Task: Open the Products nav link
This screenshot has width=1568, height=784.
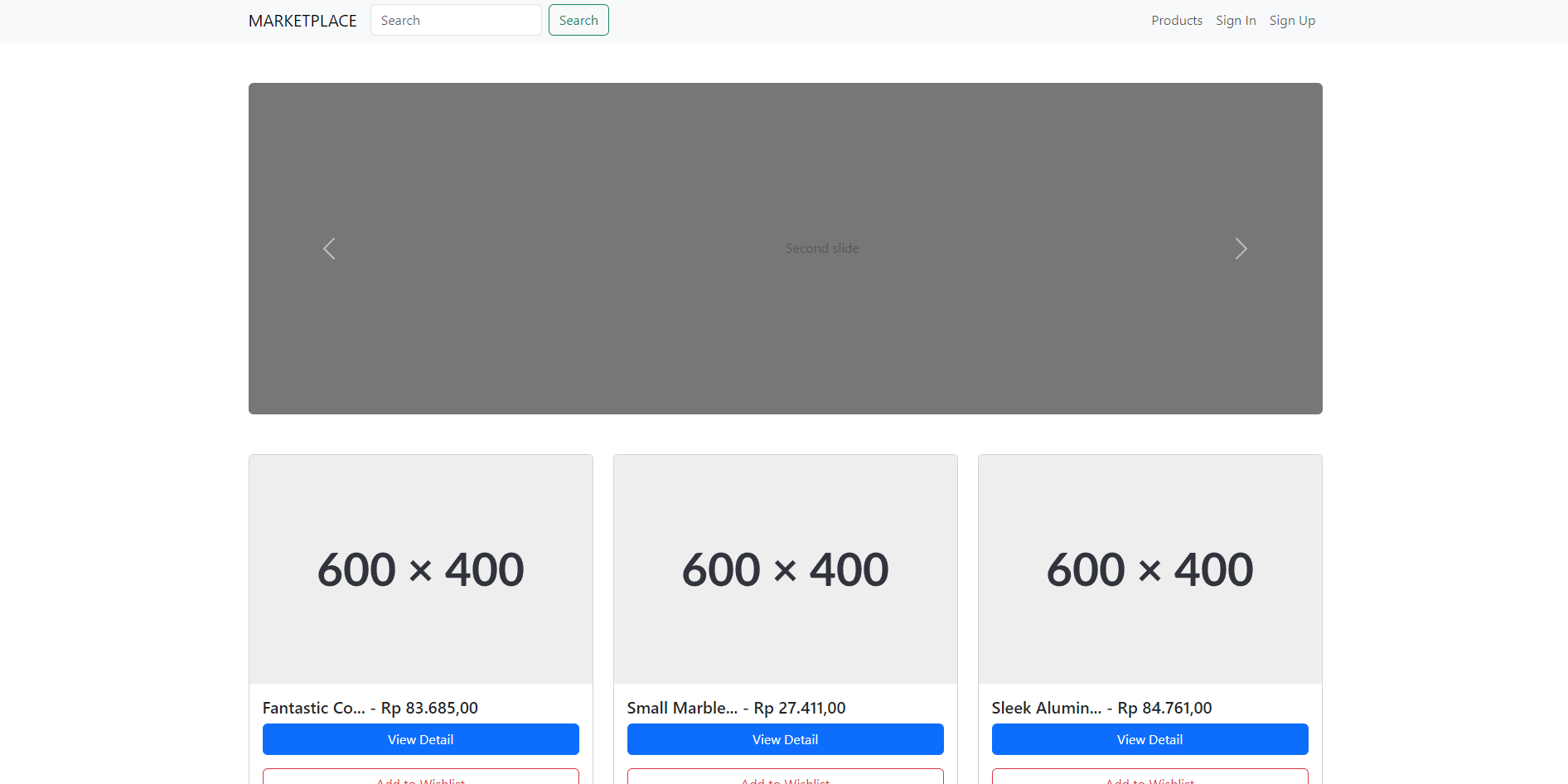Action: pos(1177,21)
